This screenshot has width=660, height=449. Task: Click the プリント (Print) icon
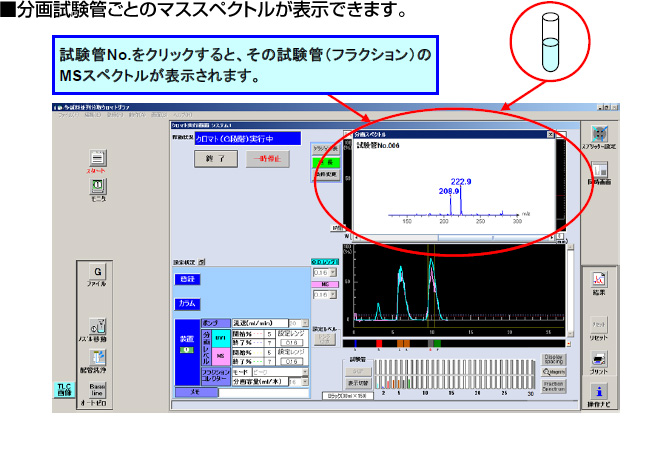pos(598,360)
